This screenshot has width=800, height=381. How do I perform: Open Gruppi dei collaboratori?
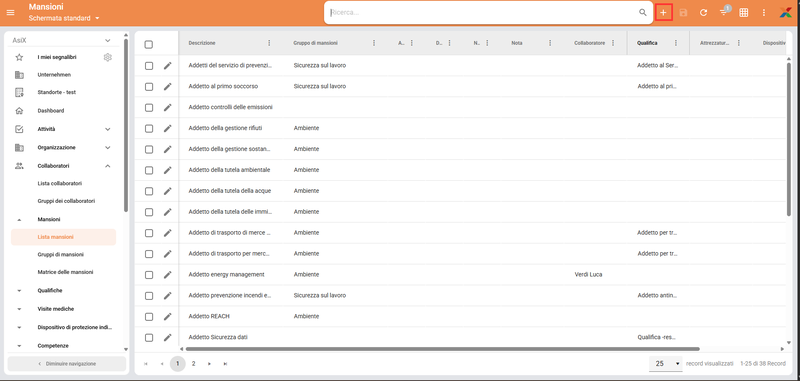(66, 201)
